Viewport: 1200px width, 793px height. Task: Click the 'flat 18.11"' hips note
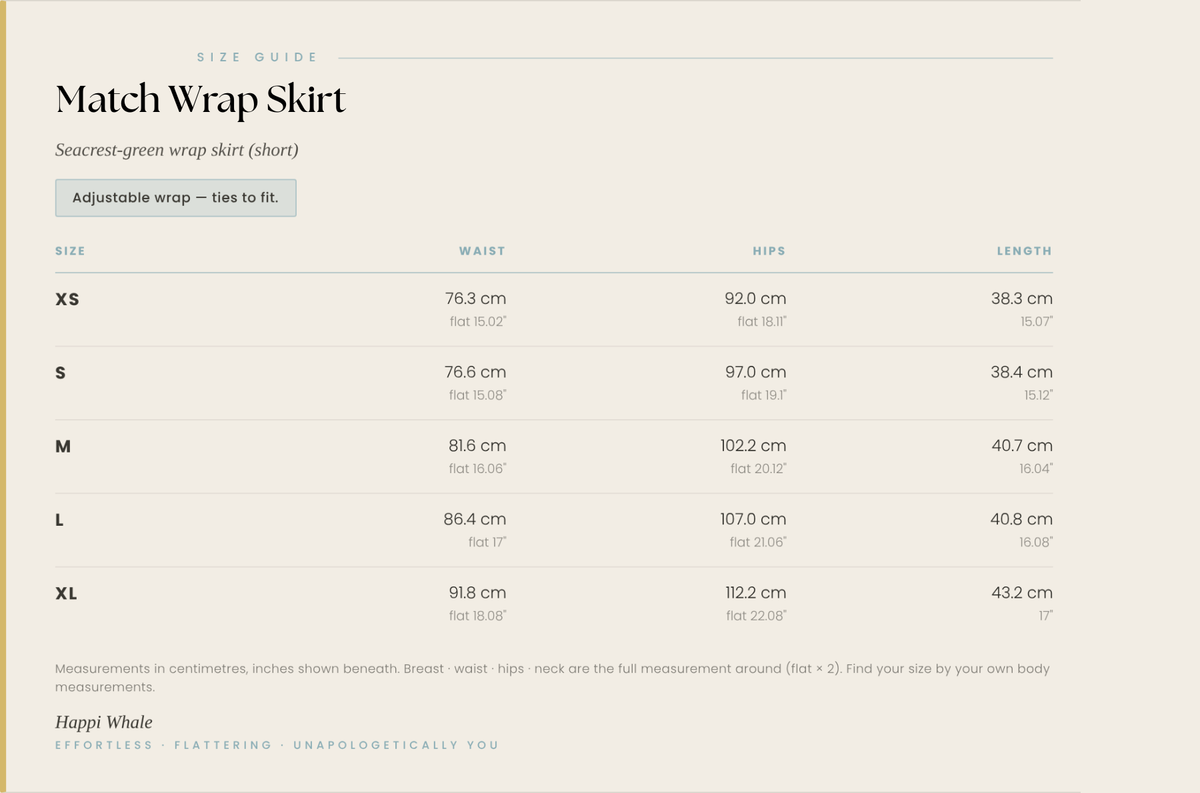pos(762,322)
